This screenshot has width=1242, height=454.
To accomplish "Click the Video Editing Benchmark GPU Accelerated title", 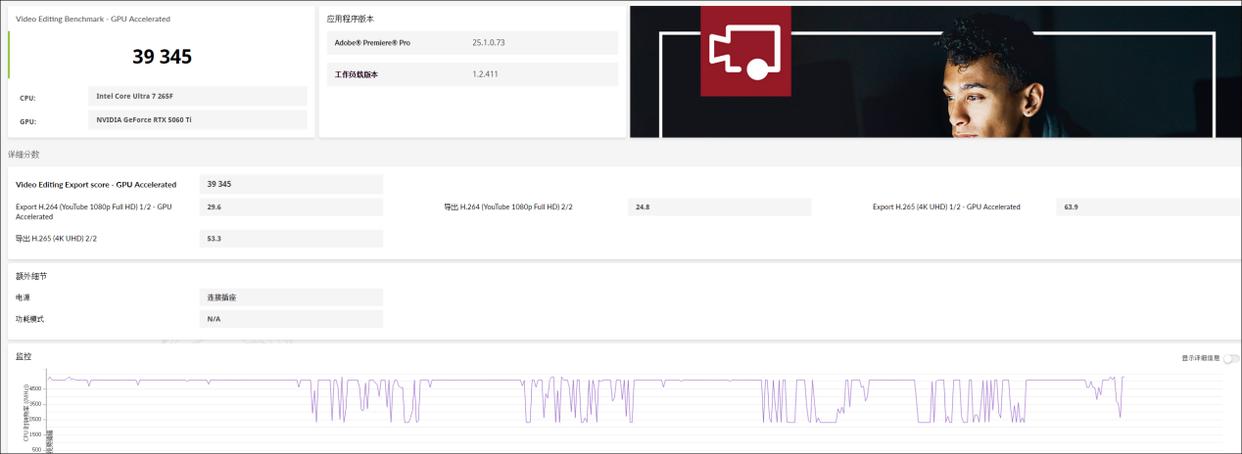I will (x=93, y=19).
